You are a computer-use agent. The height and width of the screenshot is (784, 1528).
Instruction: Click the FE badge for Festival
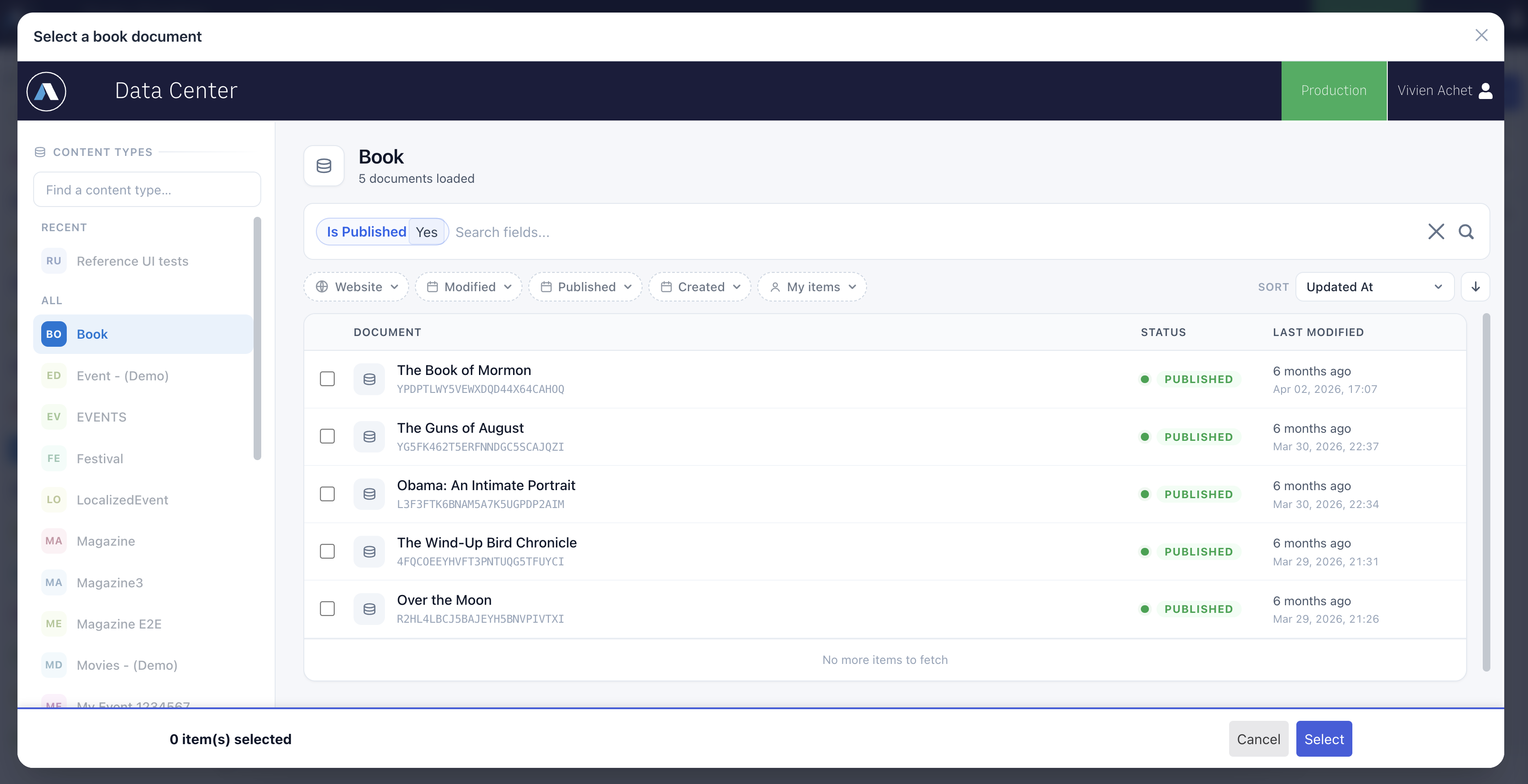click(54, 458)
